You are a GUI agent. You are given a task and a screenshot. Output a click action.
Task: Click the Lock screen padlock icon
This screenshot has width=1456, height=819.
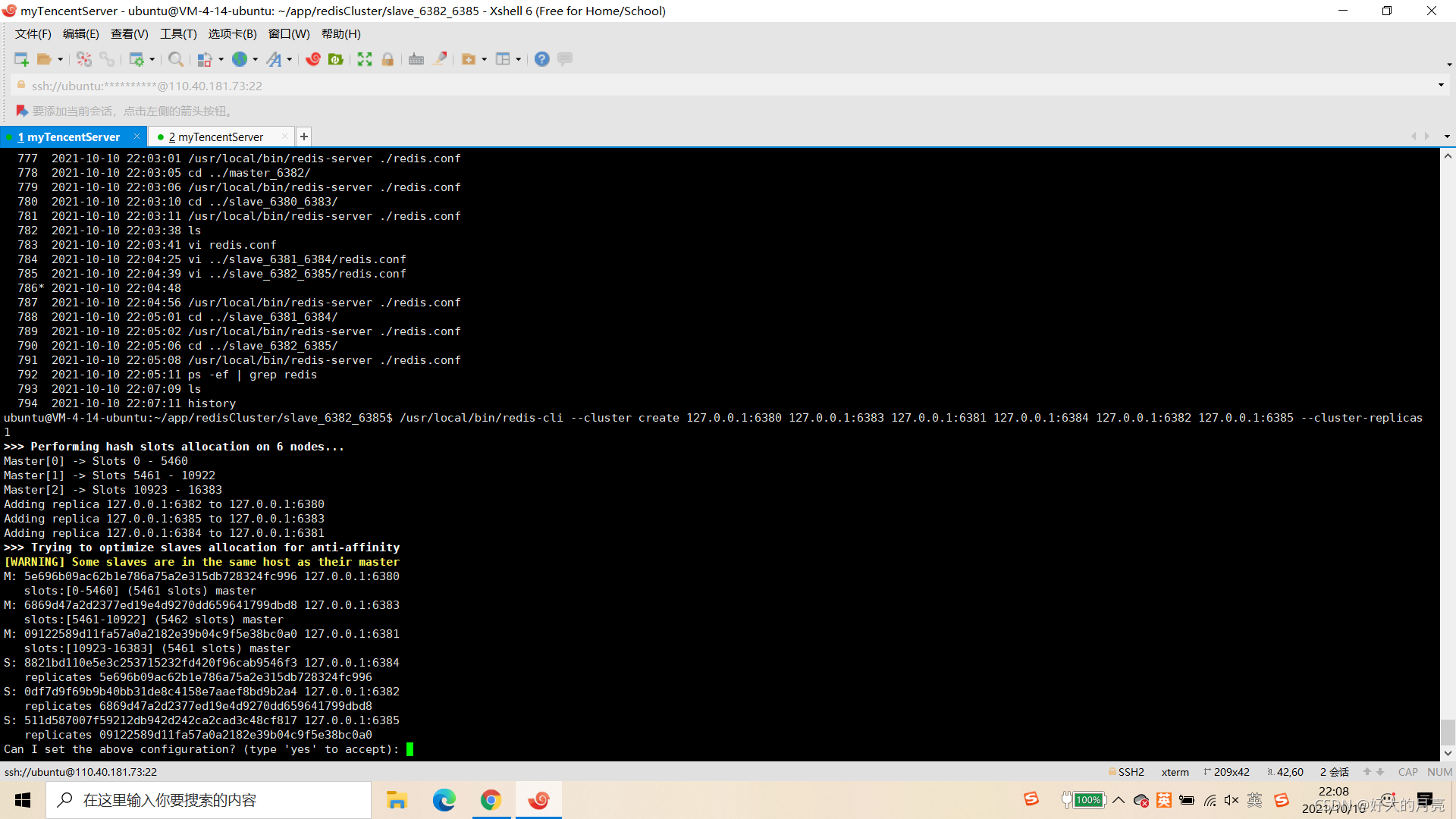pos(388,59)
